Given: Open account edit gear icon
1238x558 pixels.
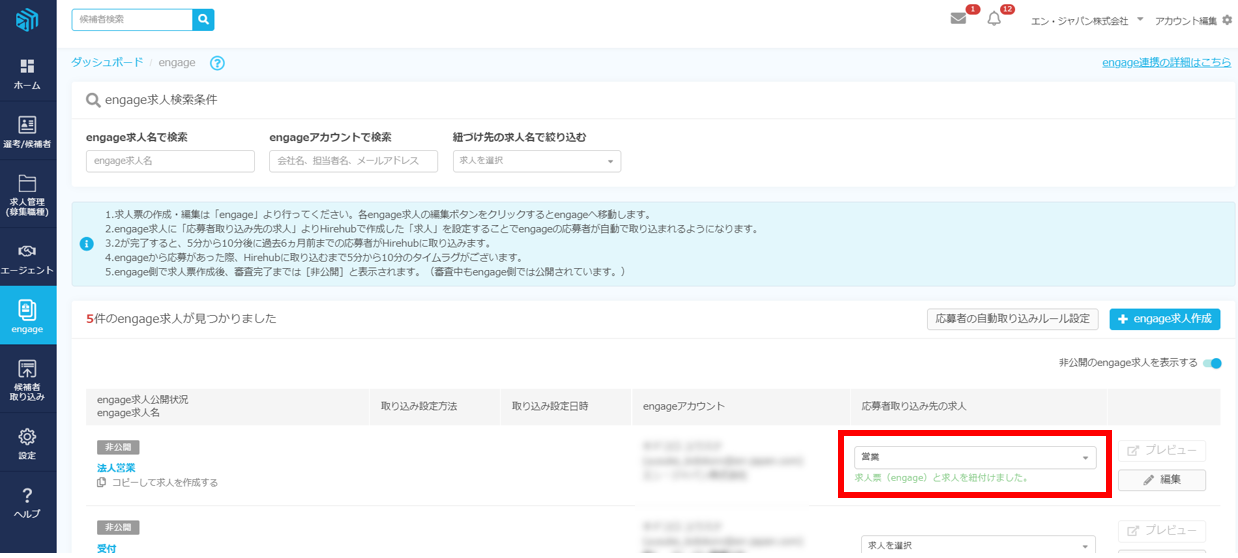Looking at the screenshot, I should point(1227,20).
